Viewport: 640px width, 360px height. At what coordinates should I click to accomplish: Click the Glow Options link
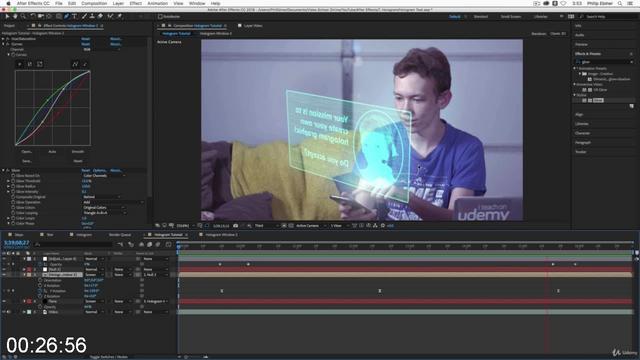100,170
